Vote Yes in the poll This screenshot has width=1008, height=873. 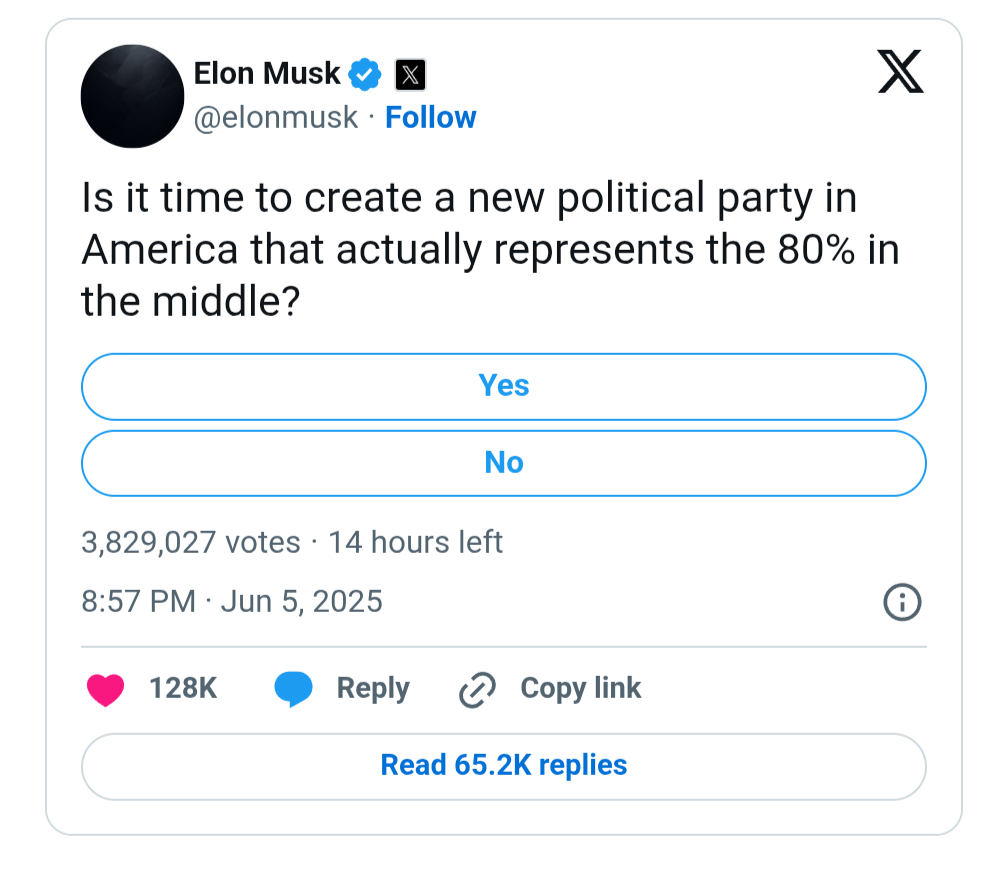pyautogui.click(x=504, y=386)
